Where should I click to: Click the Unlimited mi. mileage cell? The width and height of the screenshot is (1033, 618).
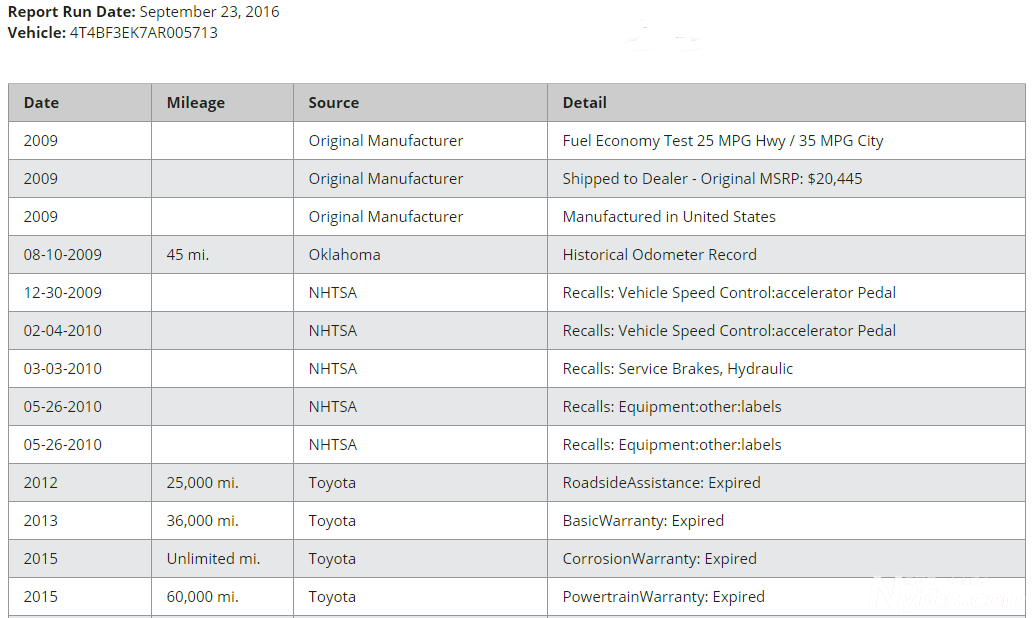coord(213,559)
